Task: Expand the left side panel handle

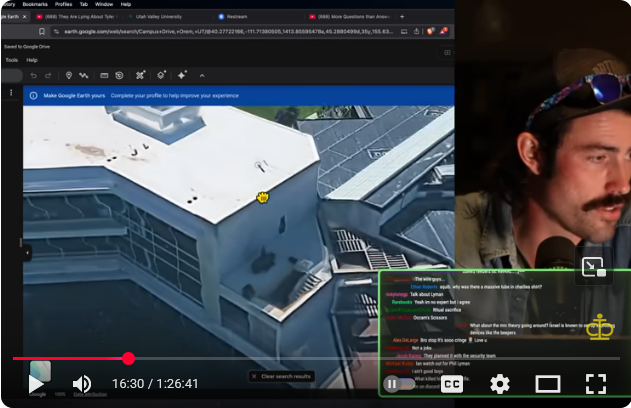Action: coord(27,254)
